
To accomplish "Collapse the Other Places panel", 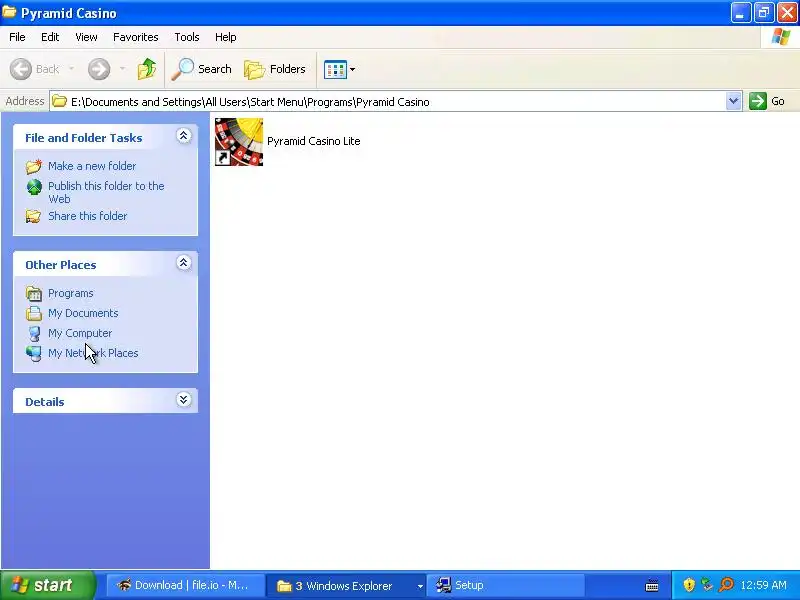I will tap(184, 263).
